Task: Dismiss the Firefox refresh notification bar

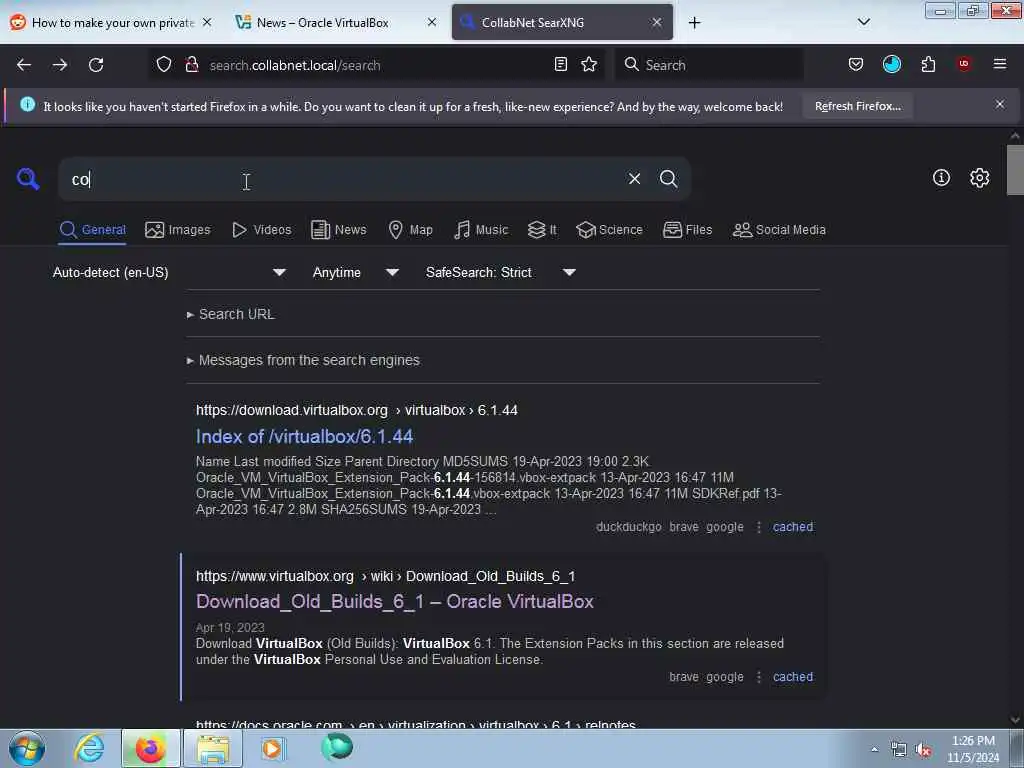Action: click(1000, 104)
